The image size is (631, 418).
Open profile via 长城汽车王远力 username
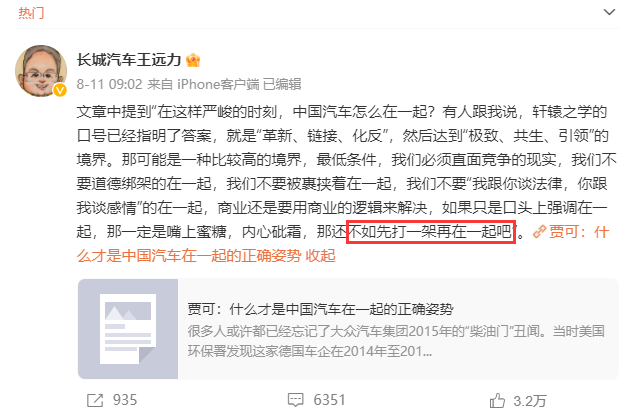(129, 60)
